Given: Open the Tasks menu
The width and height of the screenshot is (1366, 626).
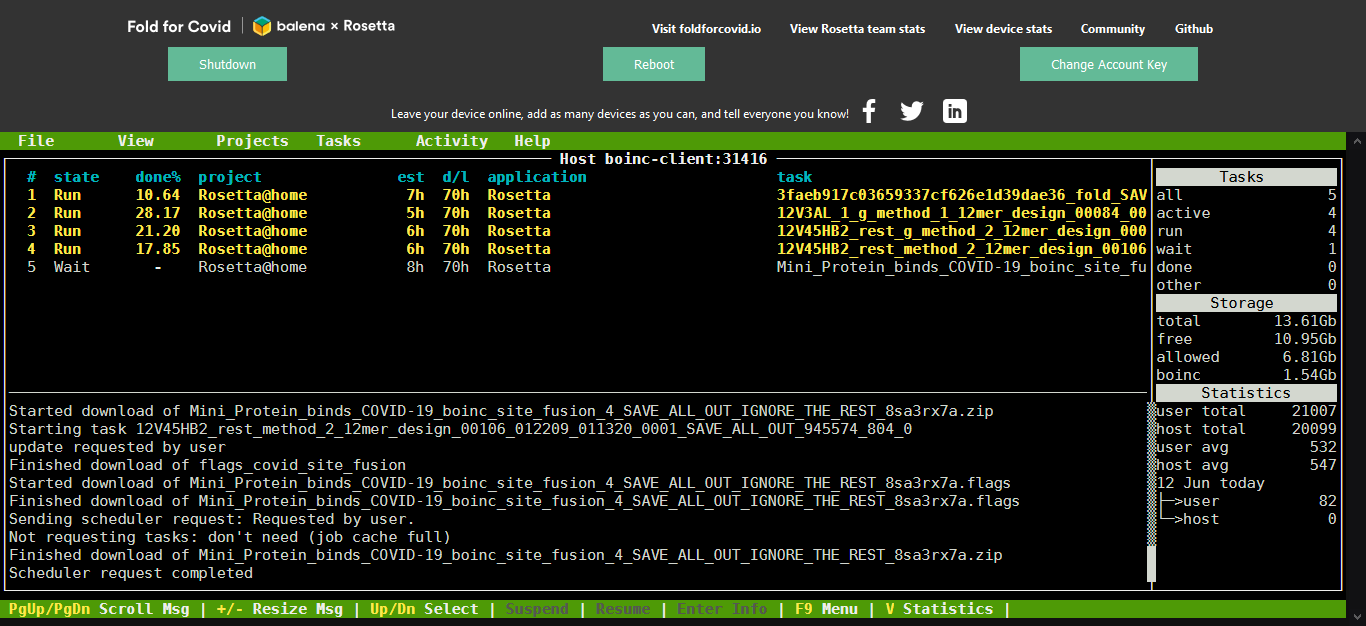Looking at the screenshot, I should pos(338,141).
